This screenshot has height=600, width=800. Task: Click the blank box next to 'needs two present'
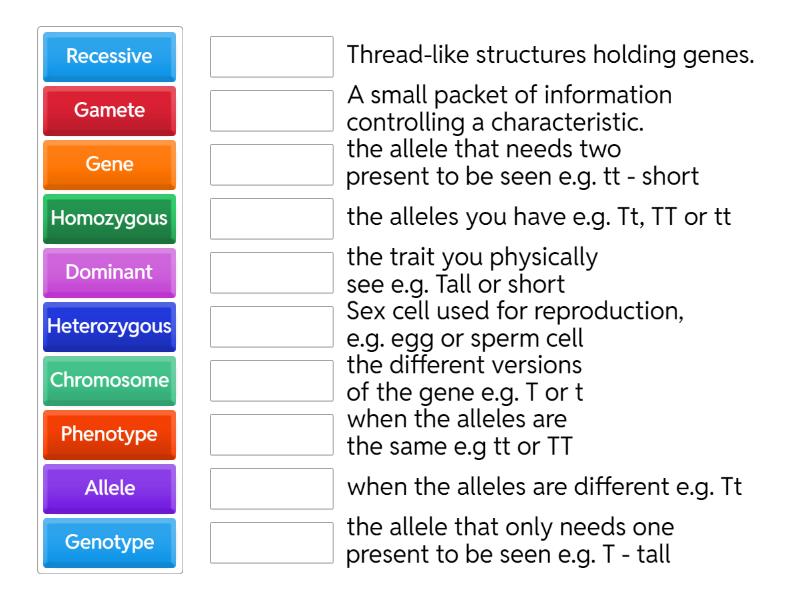272,165
